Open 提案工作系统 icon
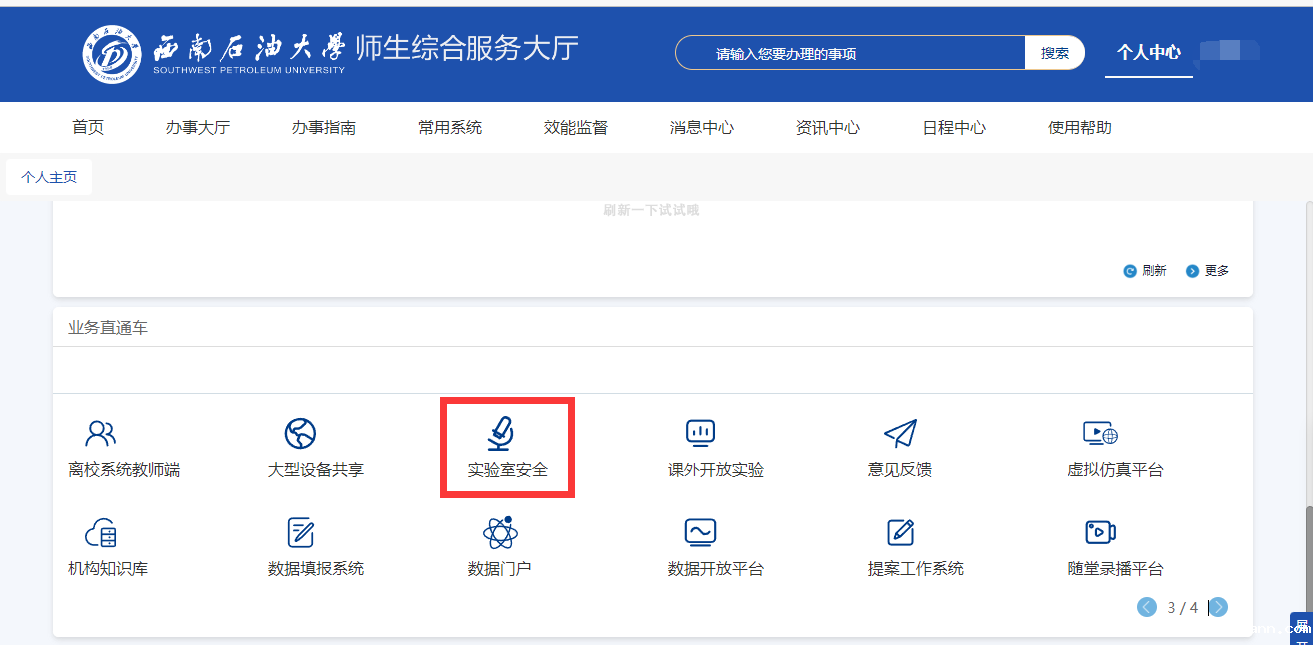Screen dimensions: 1313x645 (900, 533)
